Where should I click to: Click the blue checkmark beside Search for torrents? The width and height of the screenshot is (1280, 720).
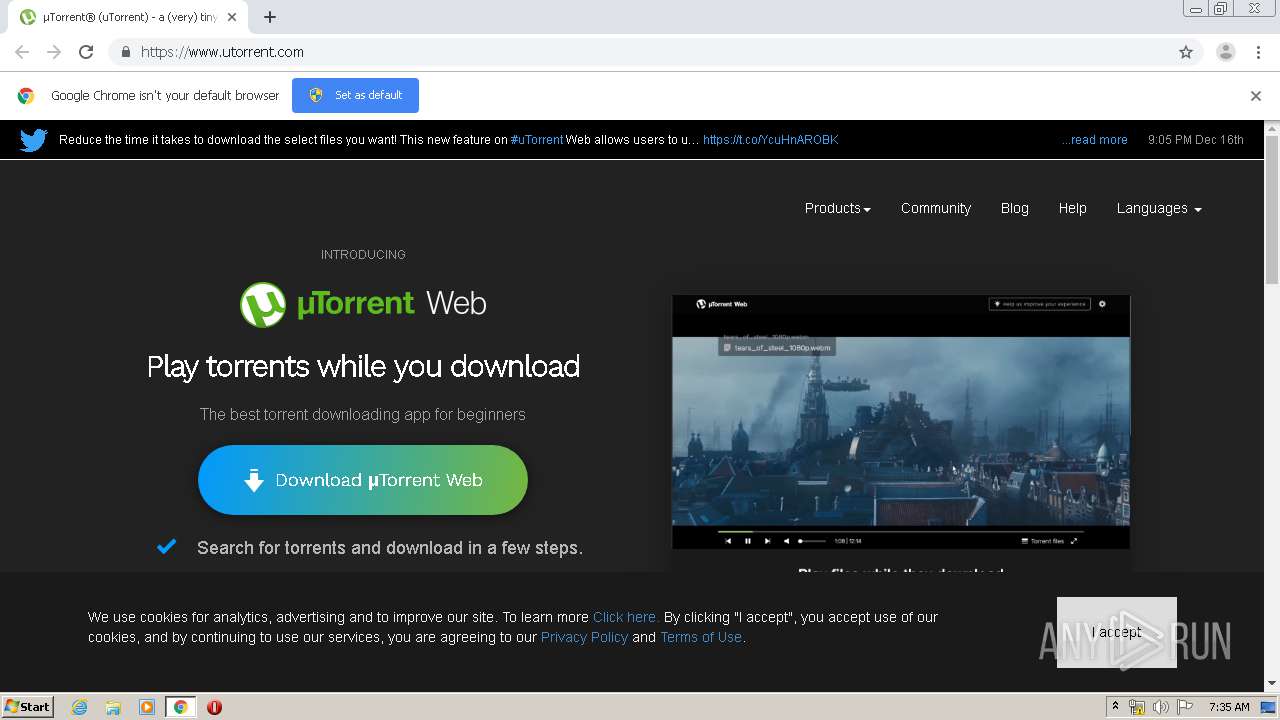pos(167,546)
